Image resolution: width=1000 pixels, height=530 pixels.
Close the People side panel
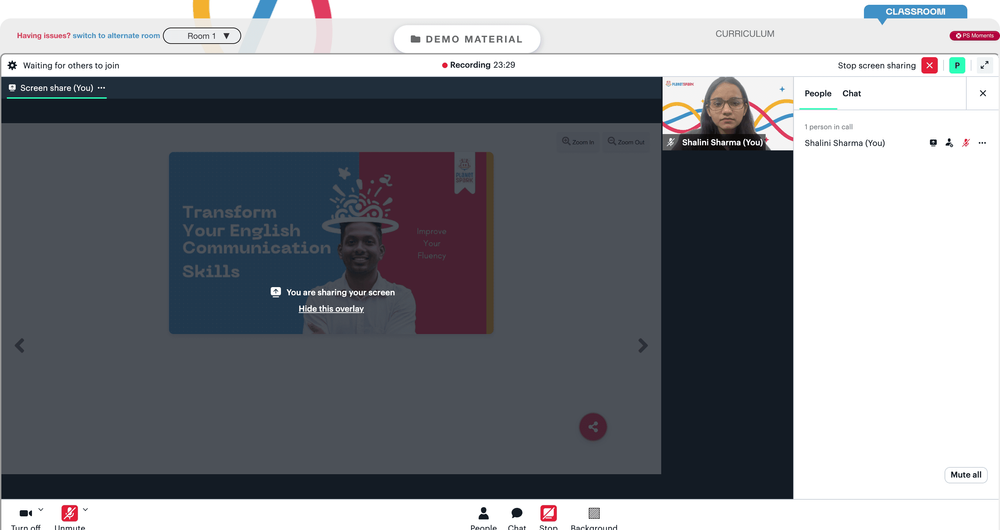click(983, 93)
